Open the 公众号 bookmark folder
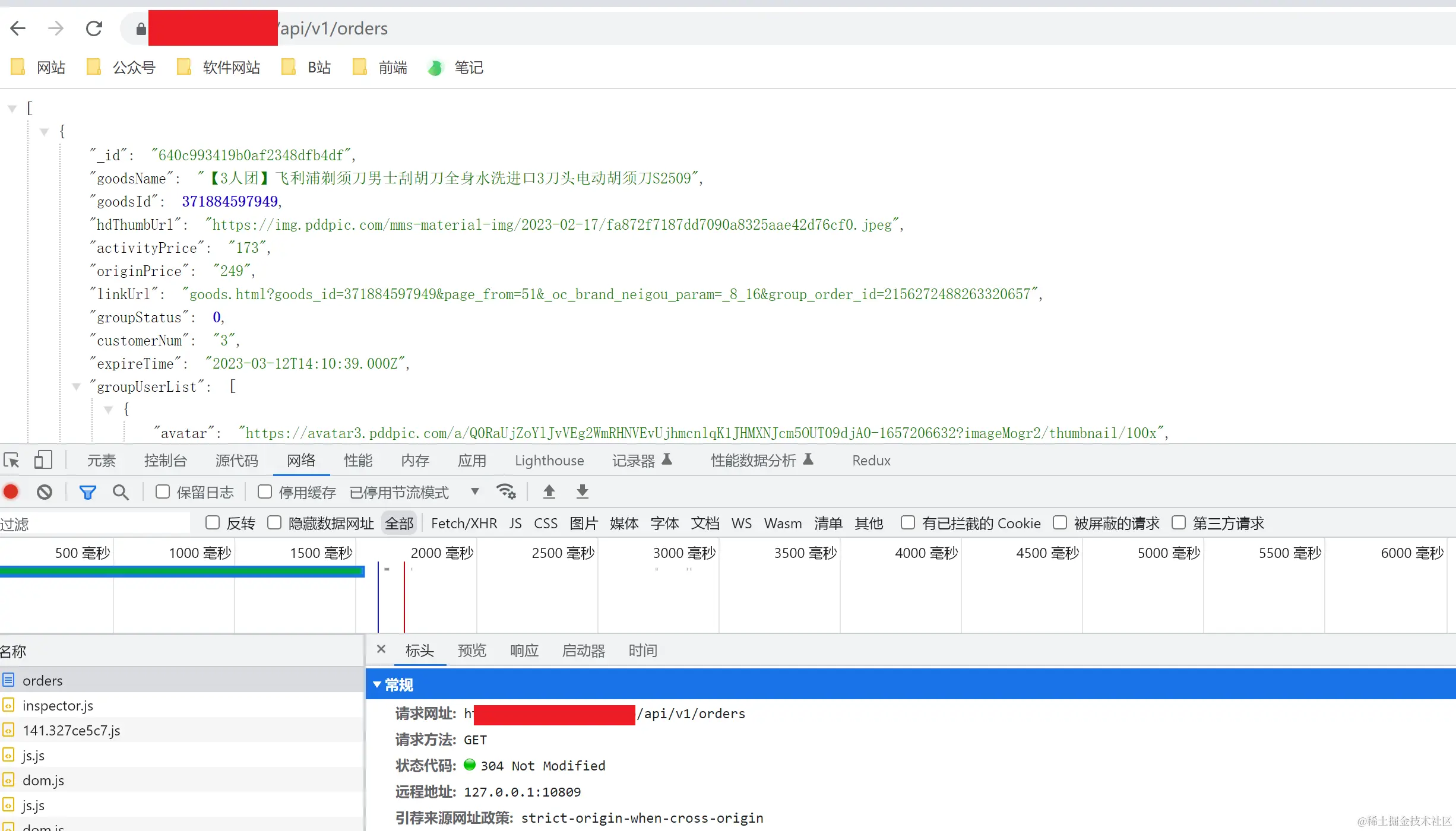 point(121,67)
